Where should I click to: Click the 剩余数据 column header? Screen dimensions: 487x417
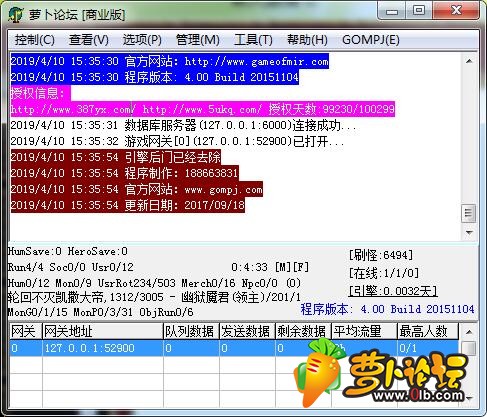pos(303,331)
